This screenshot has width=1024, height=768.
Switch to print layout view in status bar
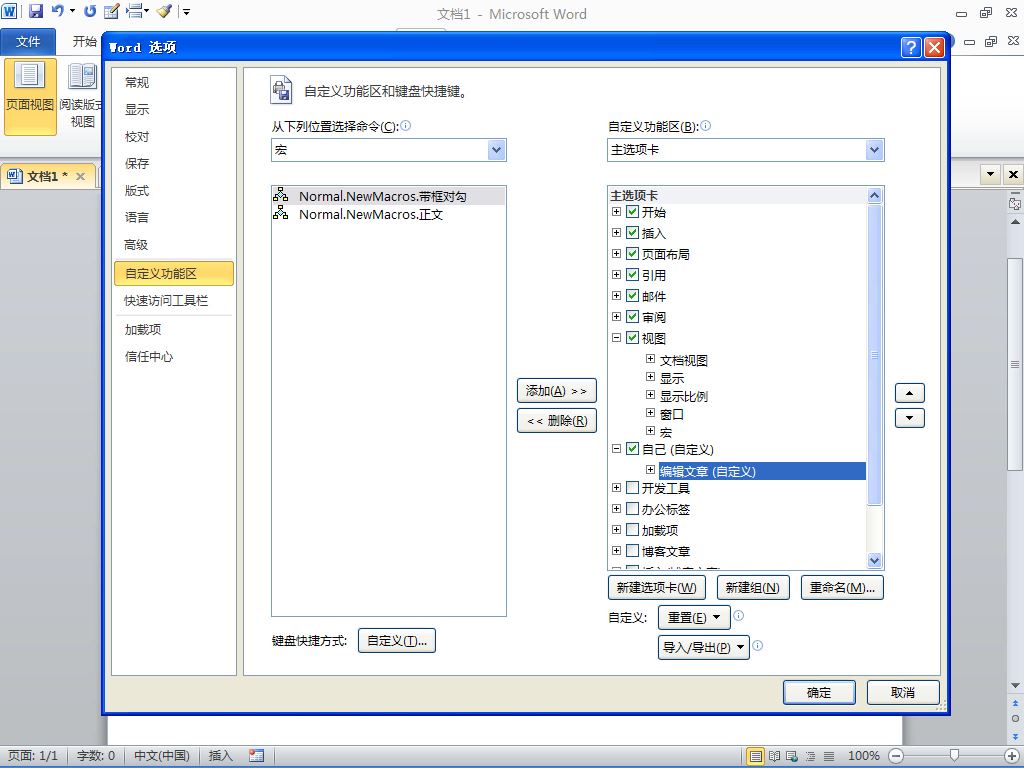pos(756,756)
